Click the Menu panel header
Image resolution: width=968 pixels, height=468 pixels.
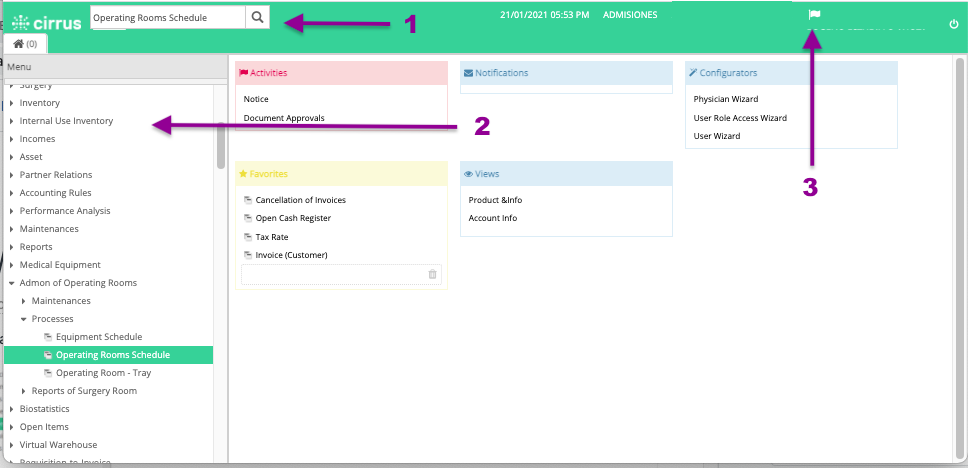115,67
